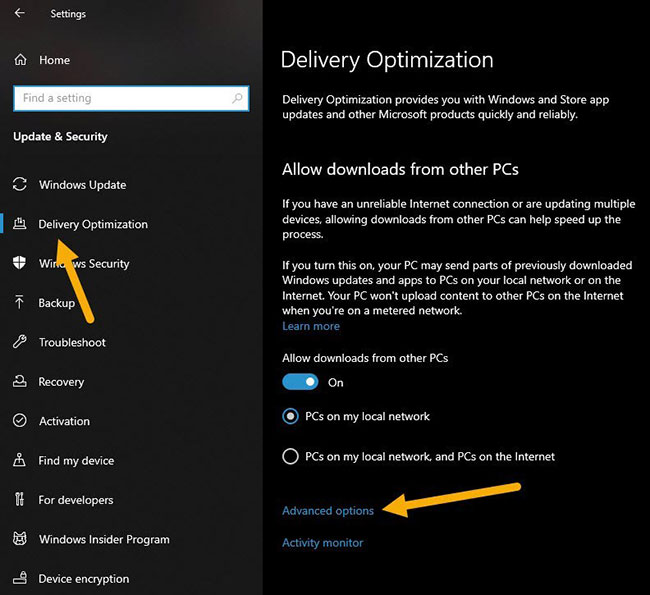This screenshot has width=650, height=595.
Task: Turn off Allow downloads from other PCs
Action: click(x=300, y=382)
